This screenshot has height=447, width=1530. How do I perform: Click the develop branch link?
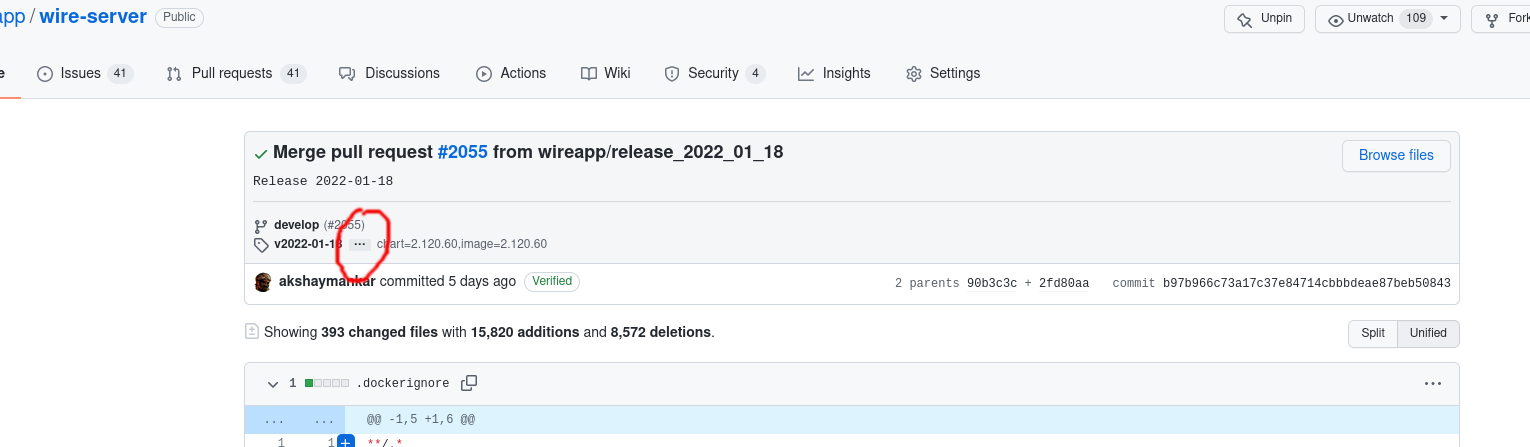click(296, 225)
